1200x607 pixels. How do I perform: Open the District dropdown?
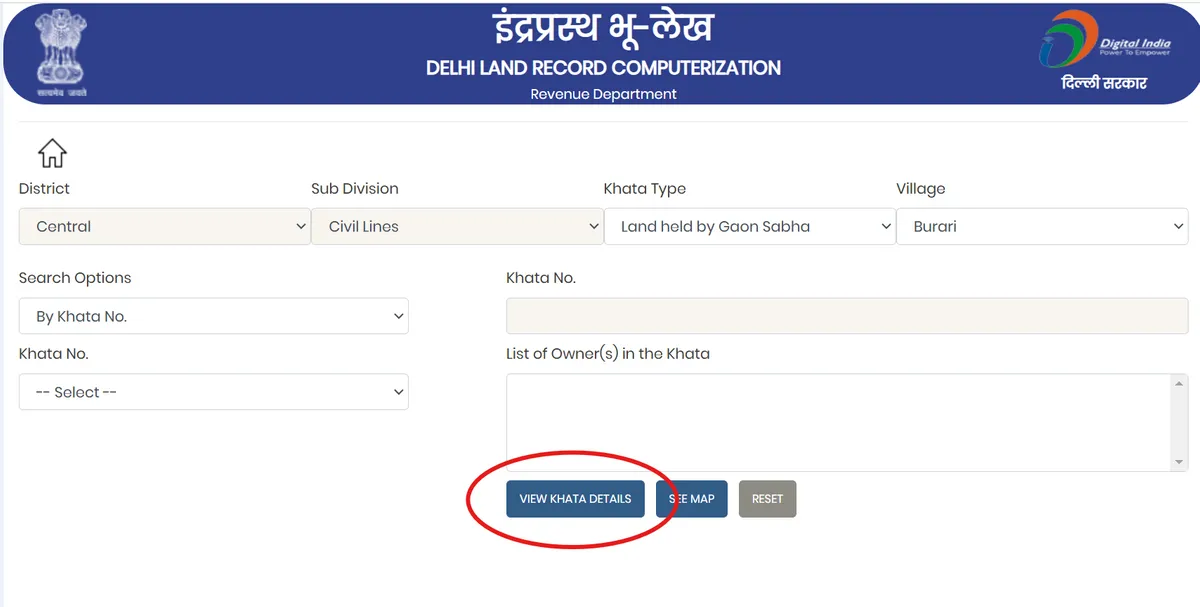coord(164,227)
